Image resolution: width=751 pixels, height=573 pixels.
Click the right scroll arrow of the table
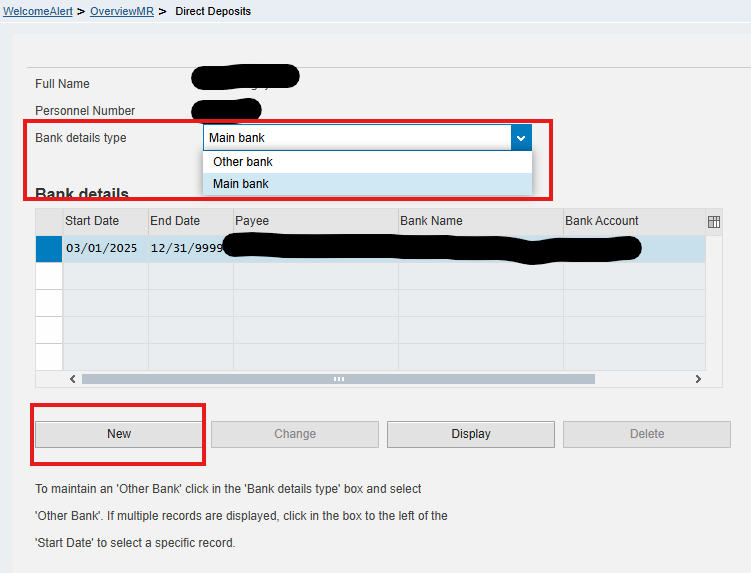(698, 379)
